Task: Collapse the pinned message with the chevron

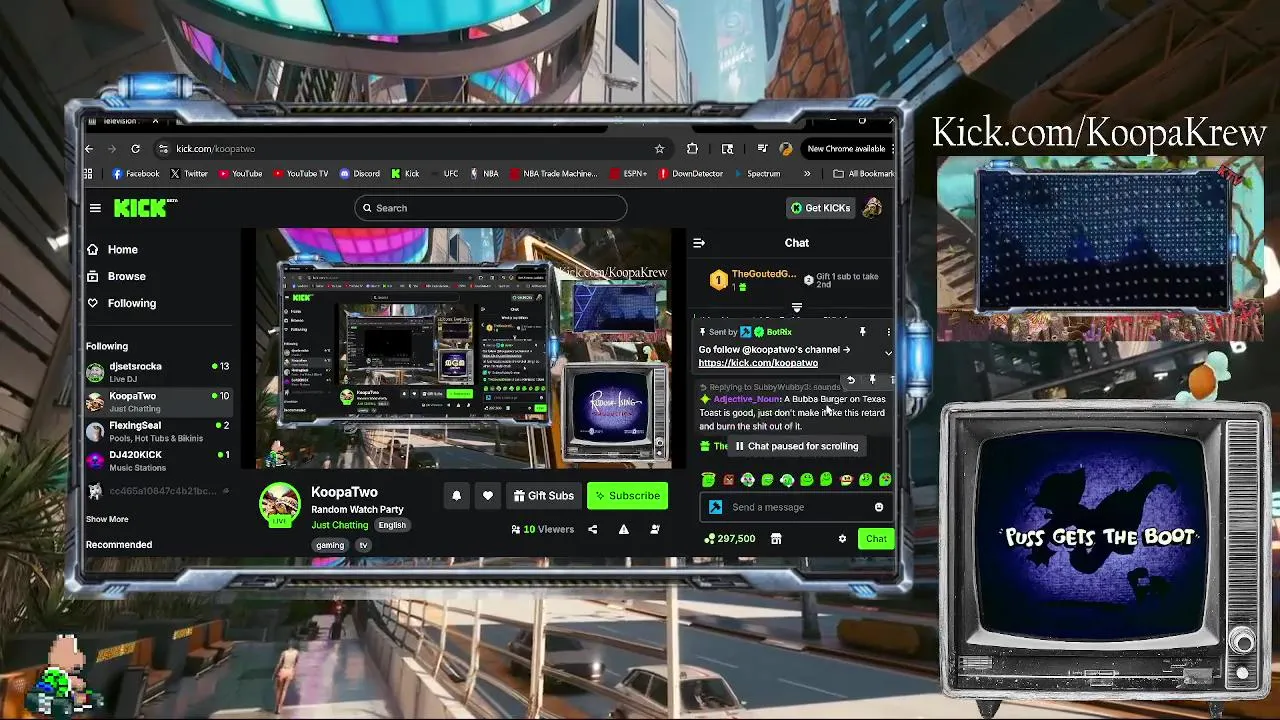Action: pyautogui.click(x=888, y=353)
